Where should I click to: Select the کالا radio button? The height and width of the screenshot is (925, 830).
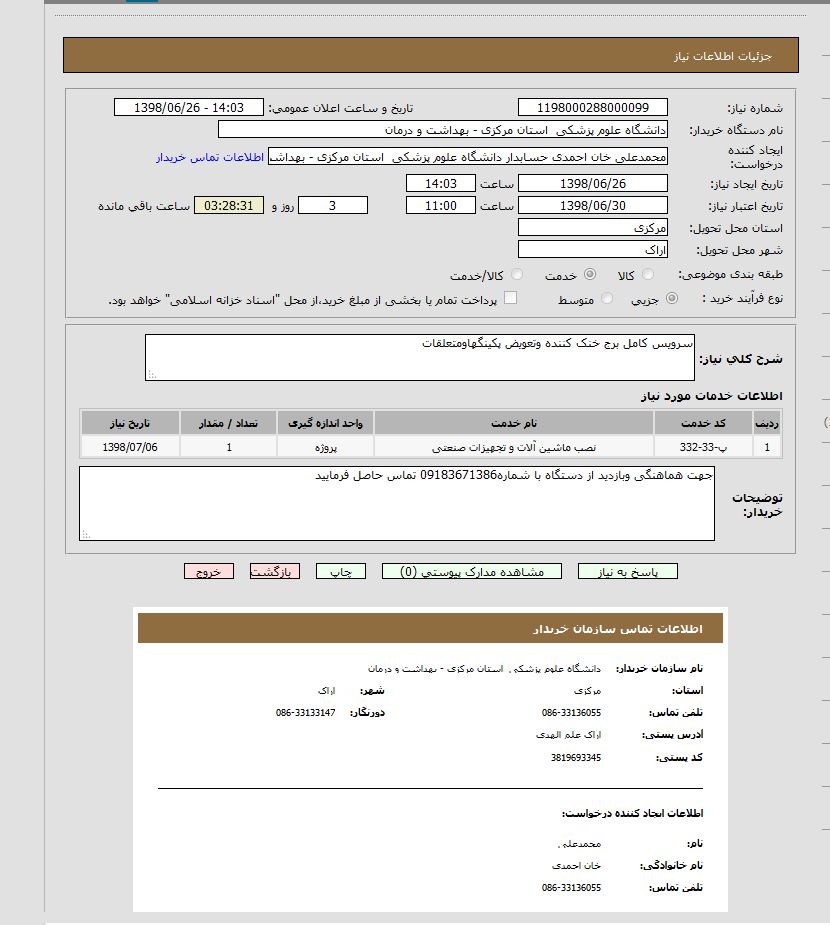tap(649, 275)
